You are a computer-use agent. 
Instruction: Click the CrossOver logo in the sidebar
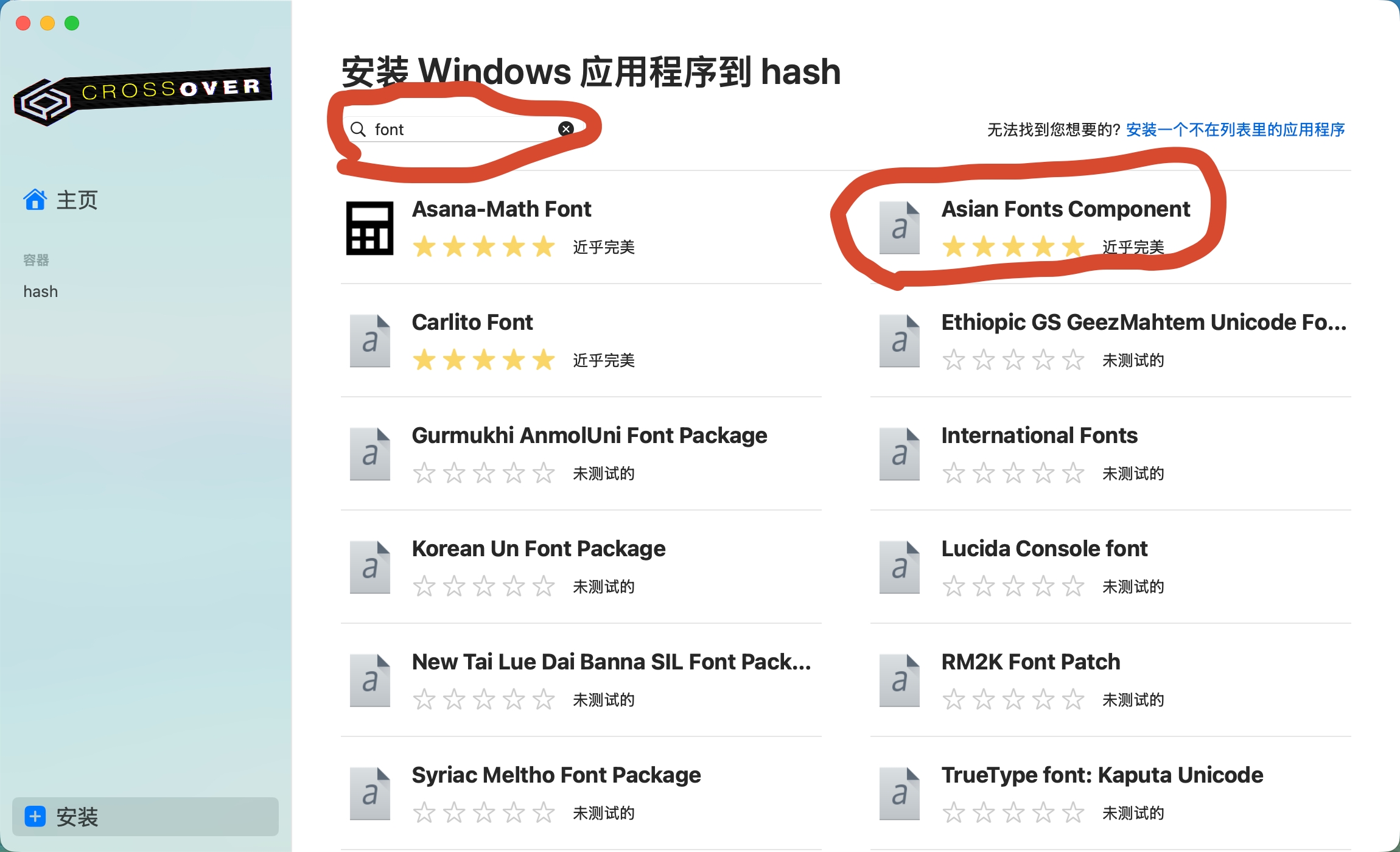(x=142, y=96)
